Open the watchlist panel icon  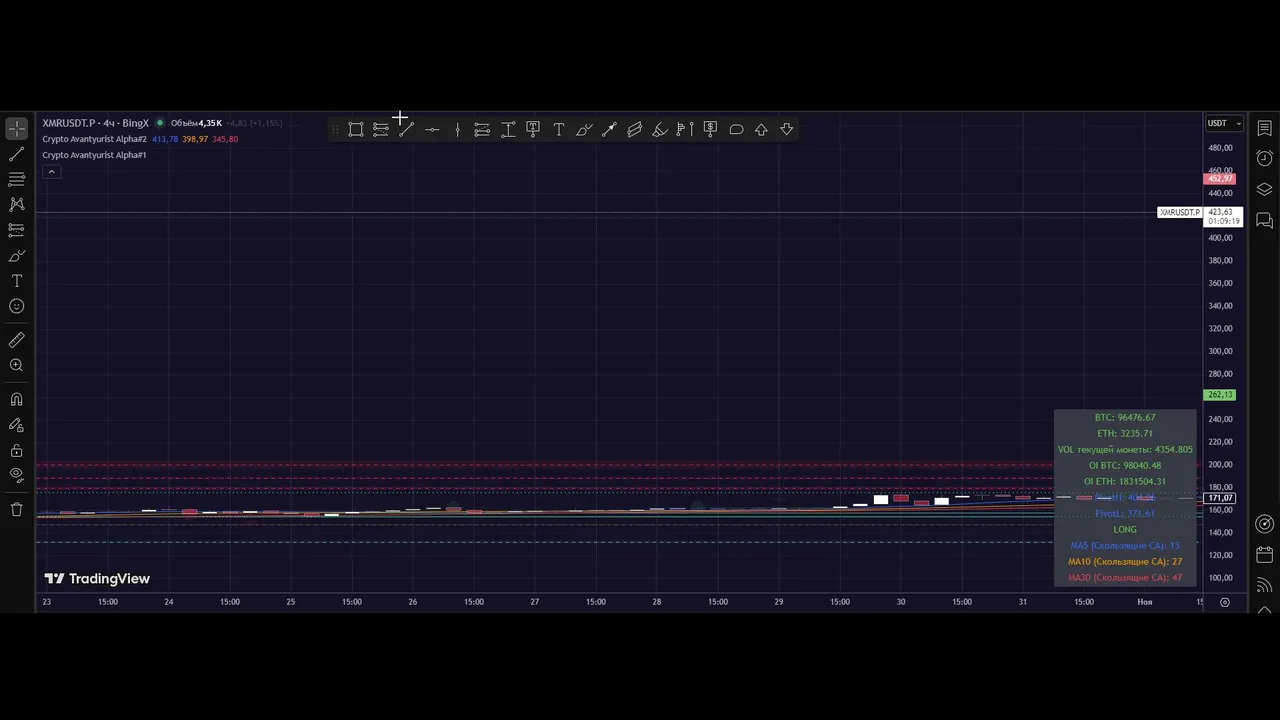[1265, 128]
